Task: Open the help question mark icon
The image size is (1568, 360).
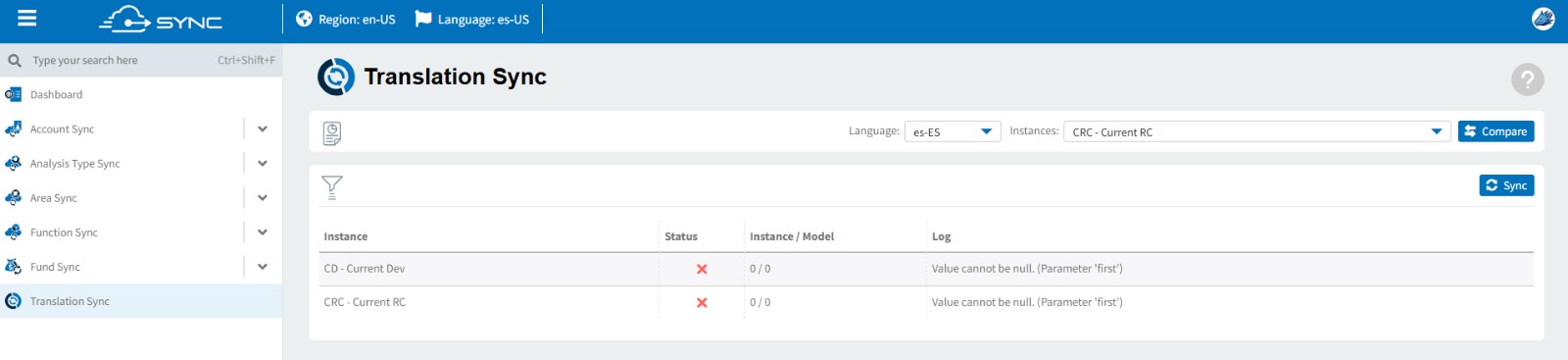Action: pos(1527,79)
